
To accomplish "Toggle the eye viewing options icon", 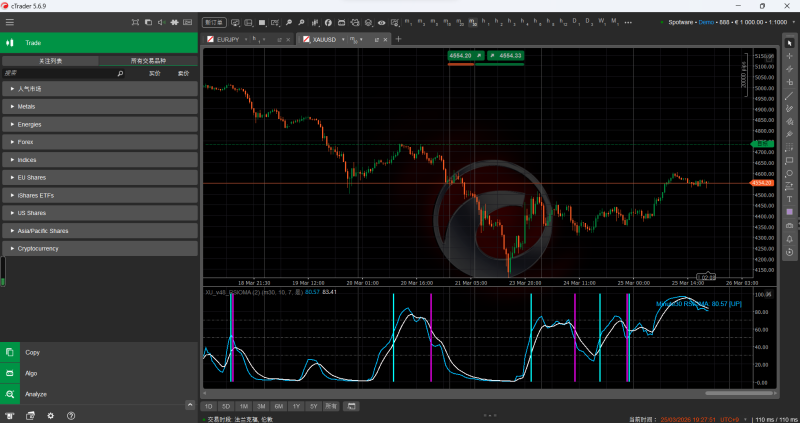I will coord(381,22).
